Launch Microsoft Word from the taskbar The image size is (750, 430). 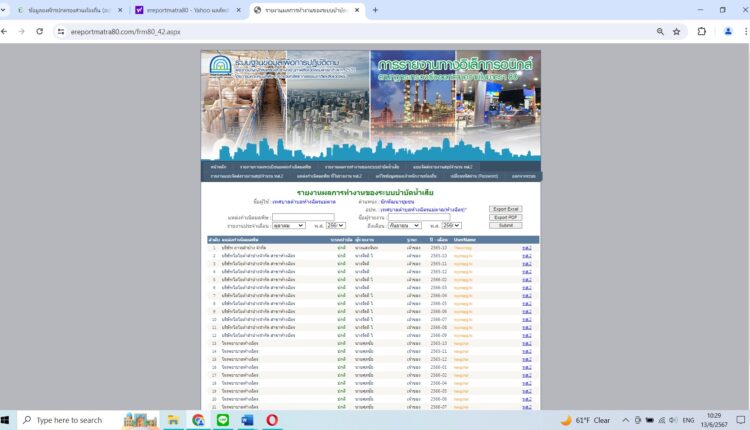247,420
